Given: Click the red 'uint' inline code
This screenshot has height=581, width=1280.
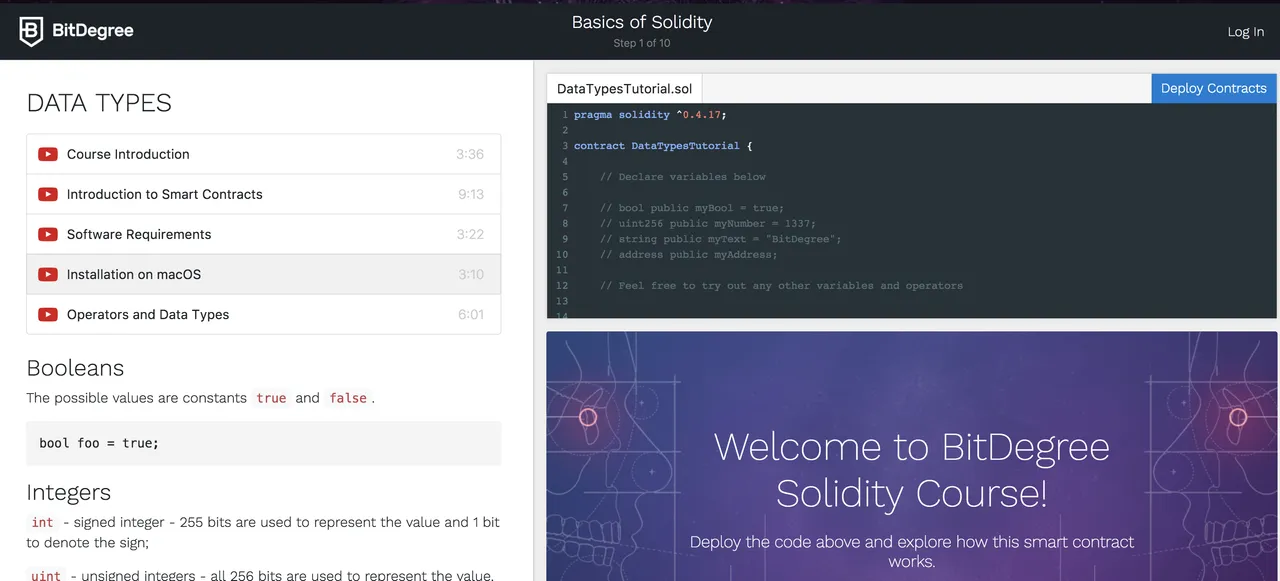Looking at the screenshot, I should [46, 575].
